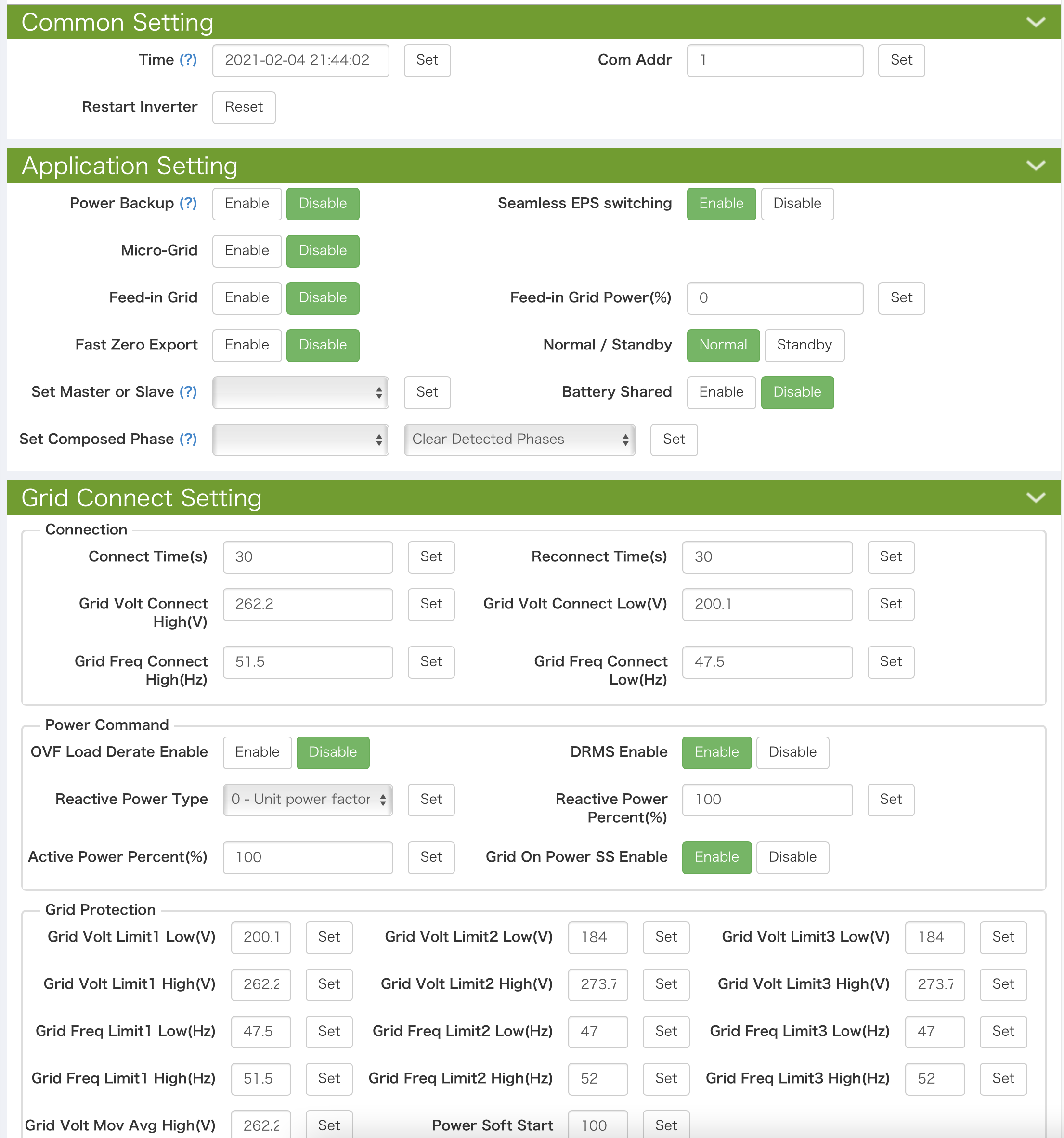The height and width of the screenshot is (1138, 1064).
Task: Disable Seamless EPS switching
Action: click(797, 204)
